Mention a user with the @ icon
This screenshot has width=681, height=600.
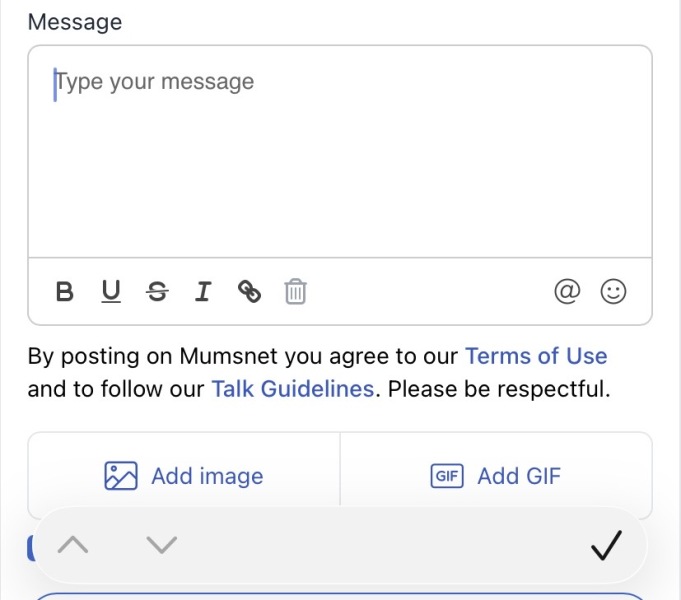click(x=567, y=292)
